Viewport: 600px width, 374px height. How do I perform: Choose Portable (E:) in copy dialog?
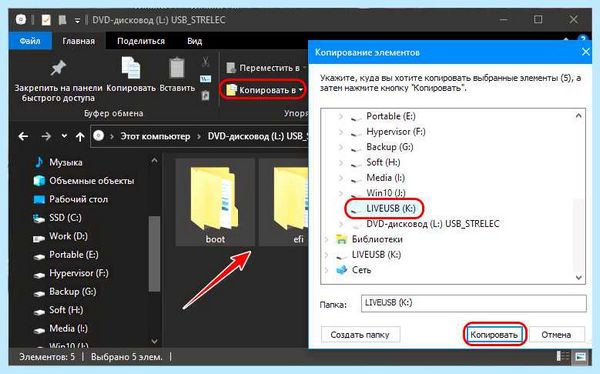point(390,116)
